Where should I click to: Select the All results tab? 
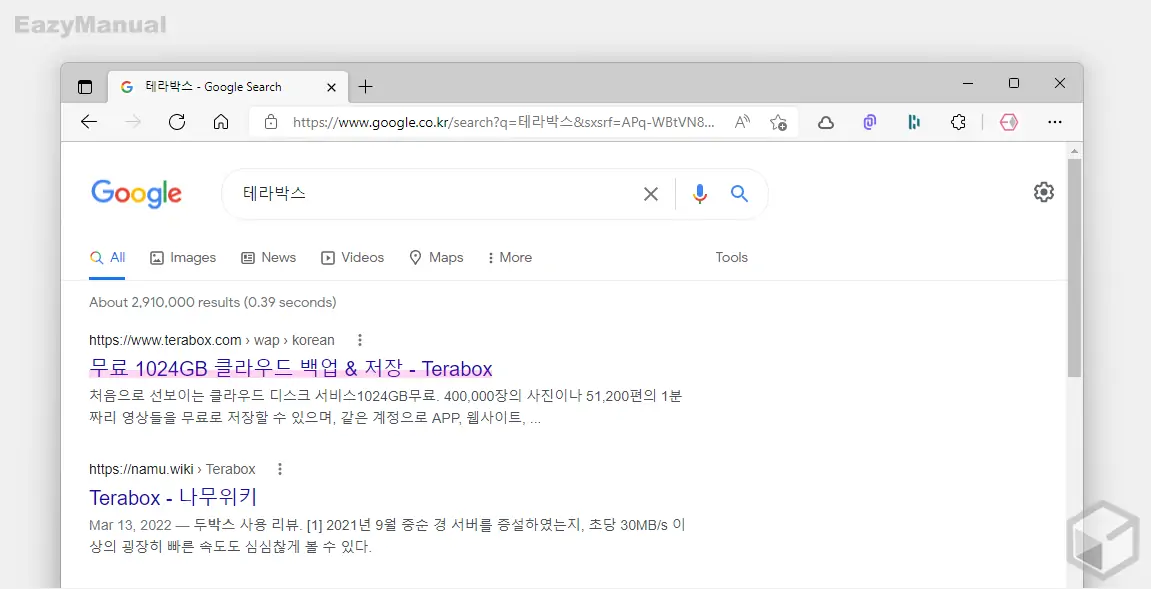[x=107, y=258]
